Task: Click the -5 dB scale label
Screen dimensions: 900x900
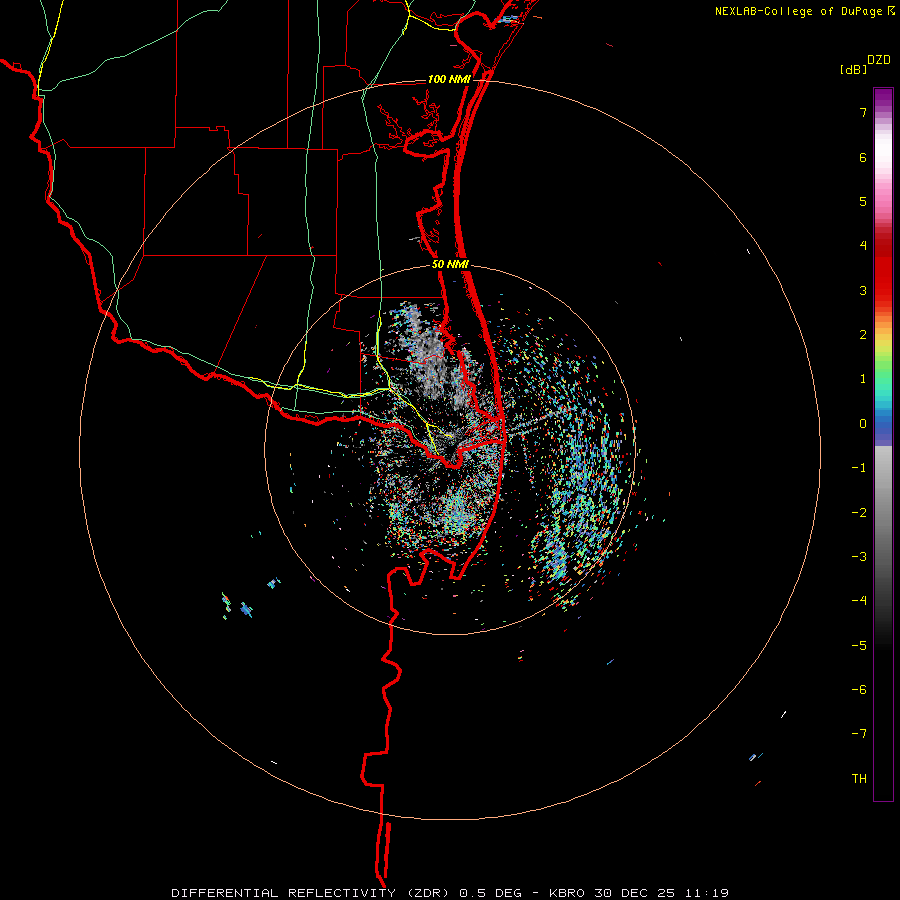Action: 859,646
